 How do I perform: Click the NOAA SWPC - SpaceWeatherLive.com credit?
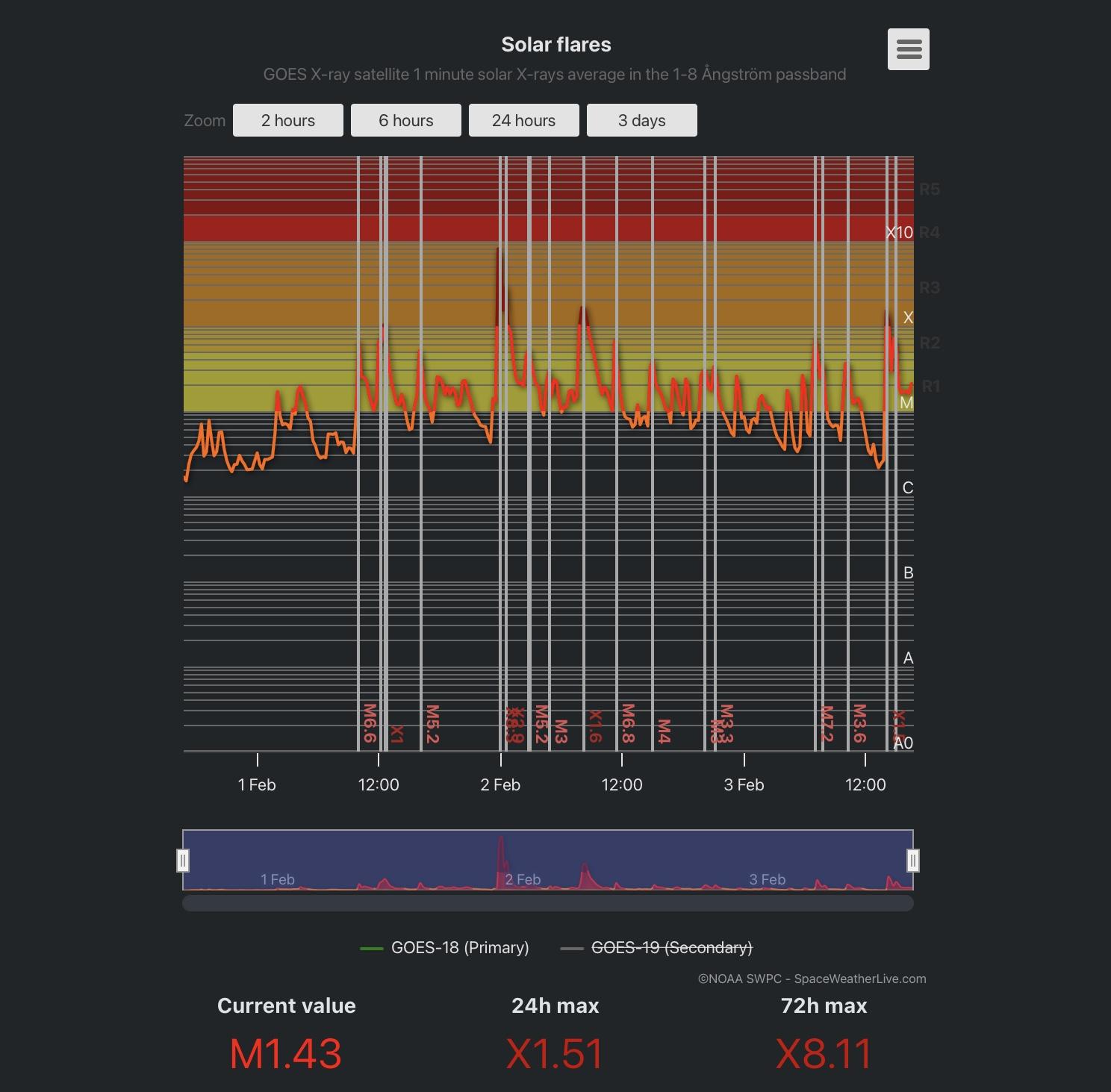(812, 979)
